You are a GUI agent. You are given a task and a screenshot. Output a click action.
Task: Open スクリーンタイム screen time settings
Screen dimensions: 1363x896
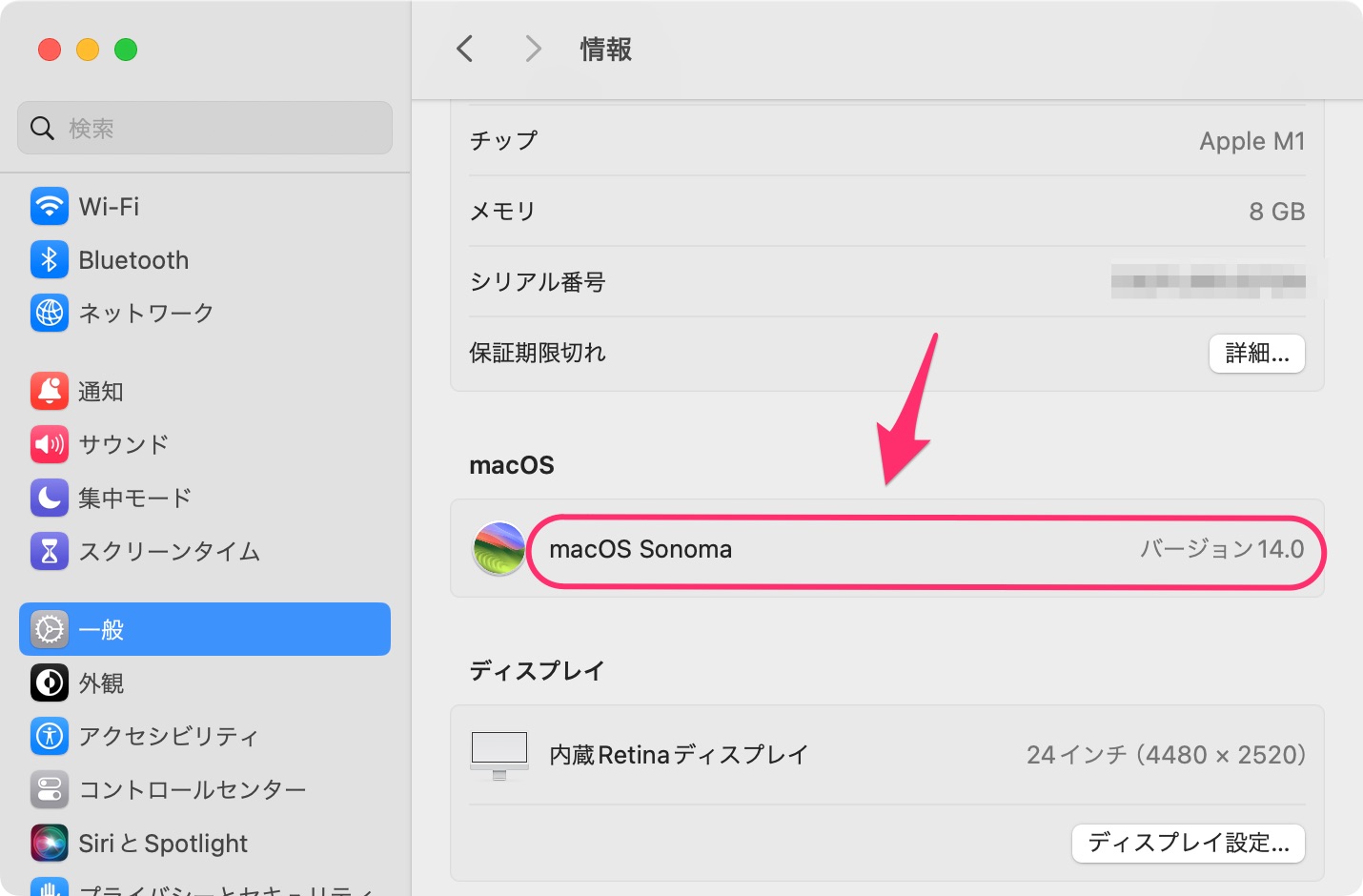pyautogui.click(x=204, y=551)
